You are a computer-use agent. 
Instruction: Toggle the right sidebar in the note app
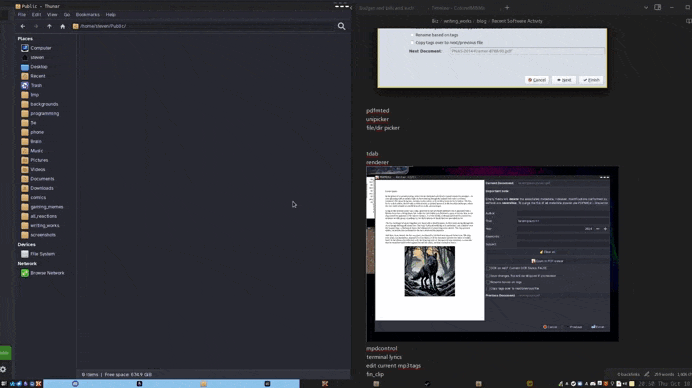(x=658, y=8)
